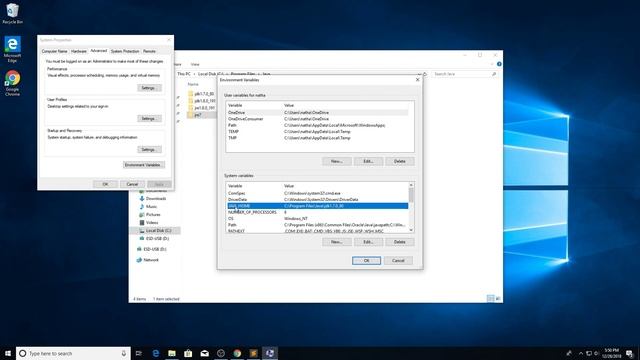Switch to the Remote tab
The image size is (640, 360).
[149, 51]
